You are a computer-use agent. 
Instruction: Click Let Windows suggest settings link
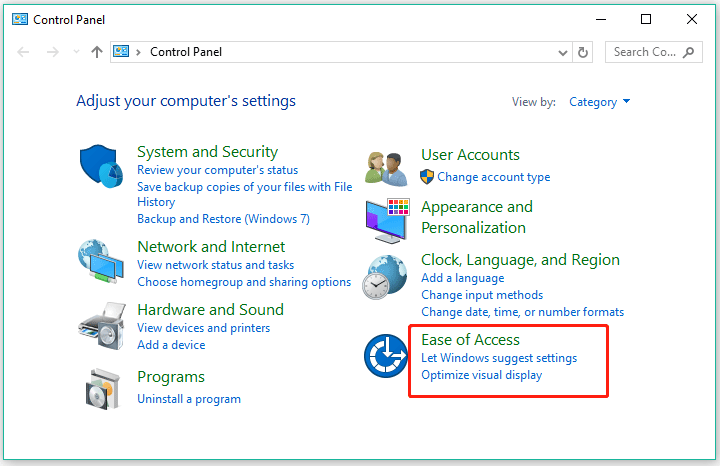click(499, 358)
